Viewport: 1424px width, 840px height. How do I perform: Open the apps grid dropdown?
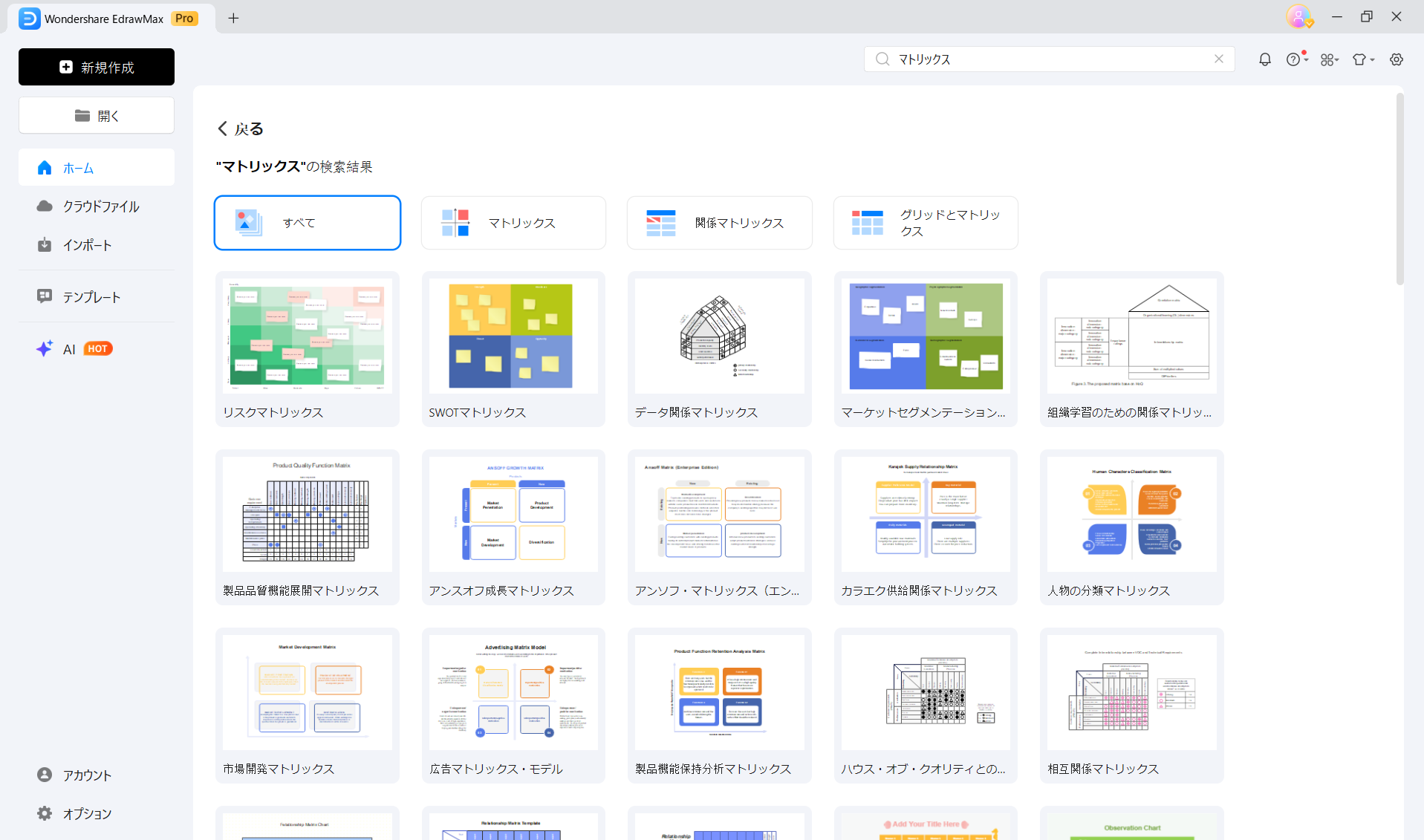(x=1329, y=59)
